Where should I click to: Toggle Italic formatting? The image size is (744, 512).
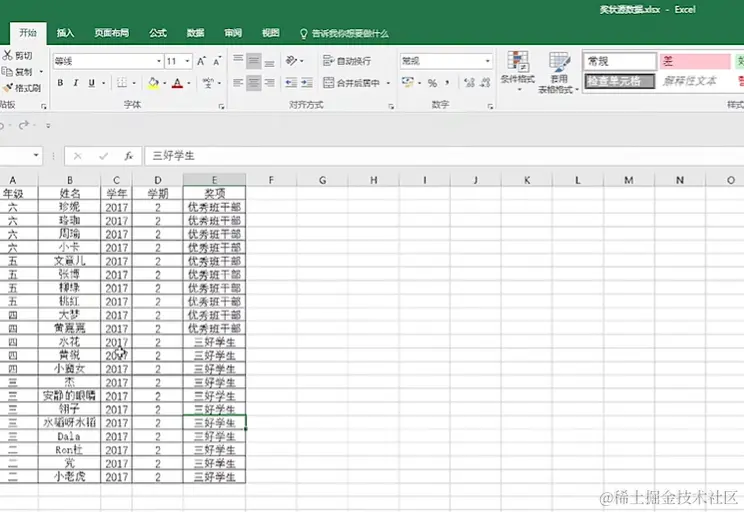tap(75, 83)
